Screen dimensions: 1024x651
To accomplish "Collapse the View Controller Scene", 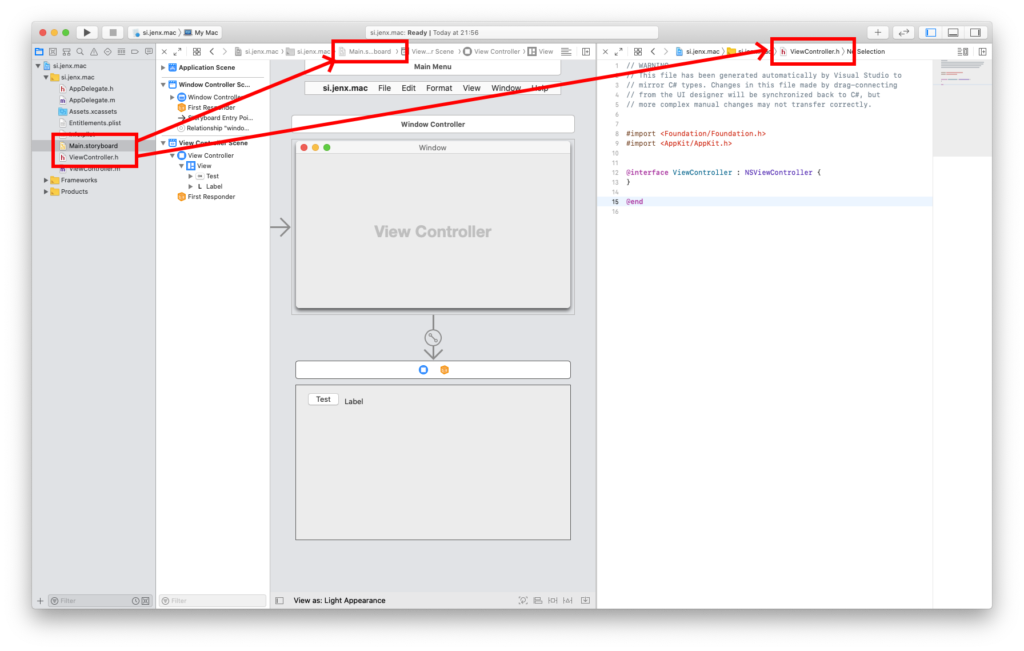I will 164,143.
